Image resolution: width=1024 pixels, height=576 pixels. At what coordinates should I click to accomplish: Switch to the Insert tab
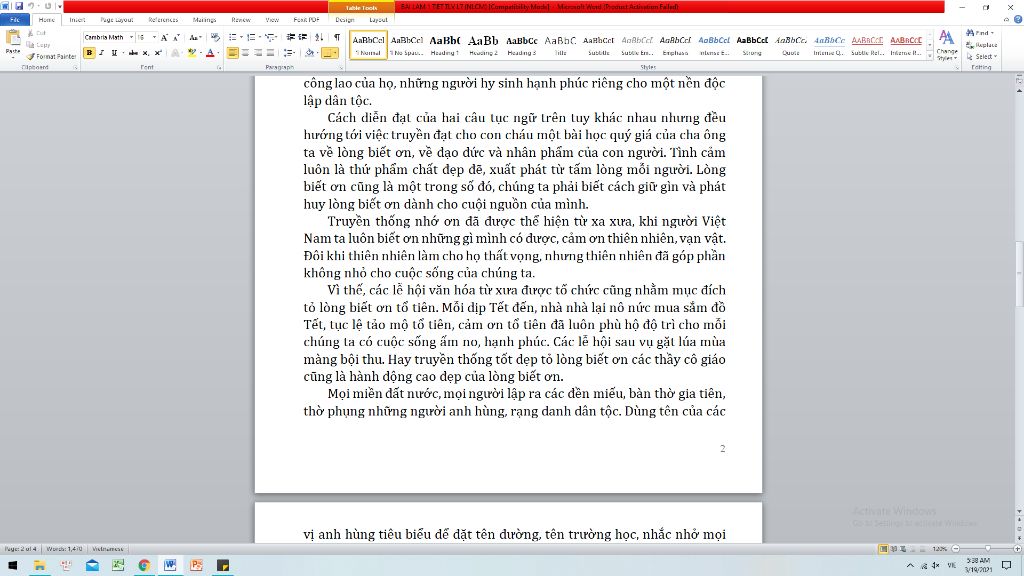[77, 20]
